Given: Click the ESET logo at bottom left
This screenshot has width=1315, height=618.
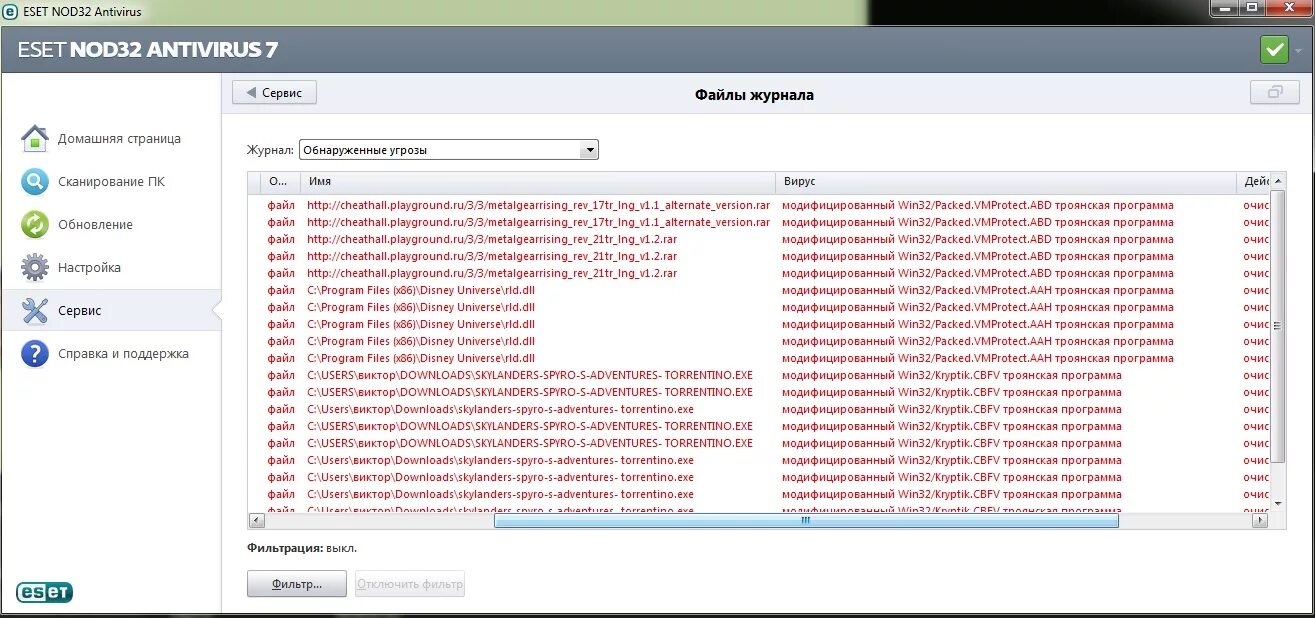Looking at the screenshot, I should pos(44,592).
